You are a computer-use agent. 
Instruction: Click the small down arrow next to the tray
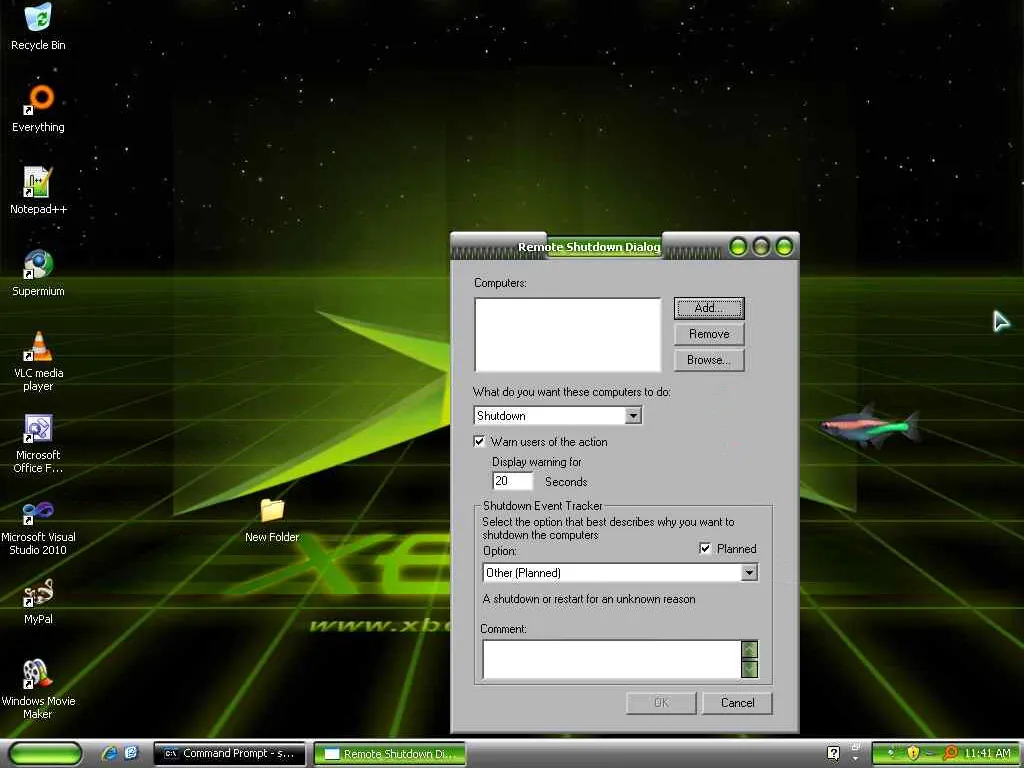(856, 760)
